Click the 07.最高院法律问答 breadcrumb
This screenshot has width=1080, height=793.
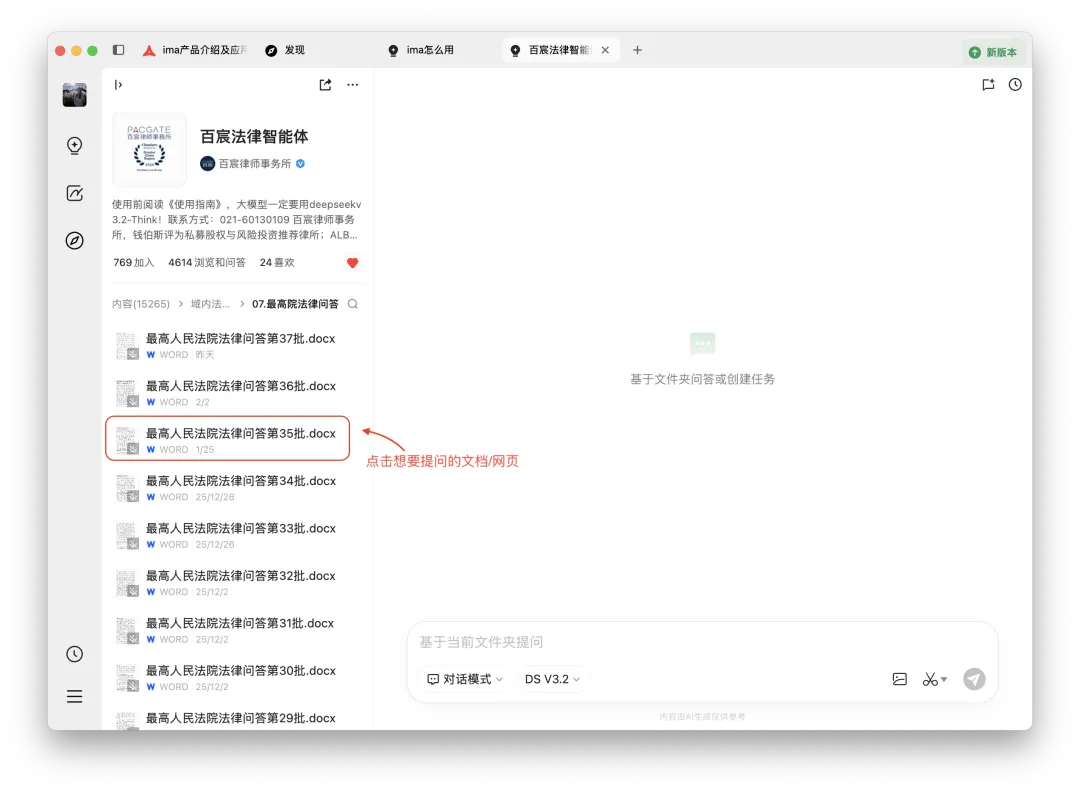pyautogui.click(x=295, y=304)
